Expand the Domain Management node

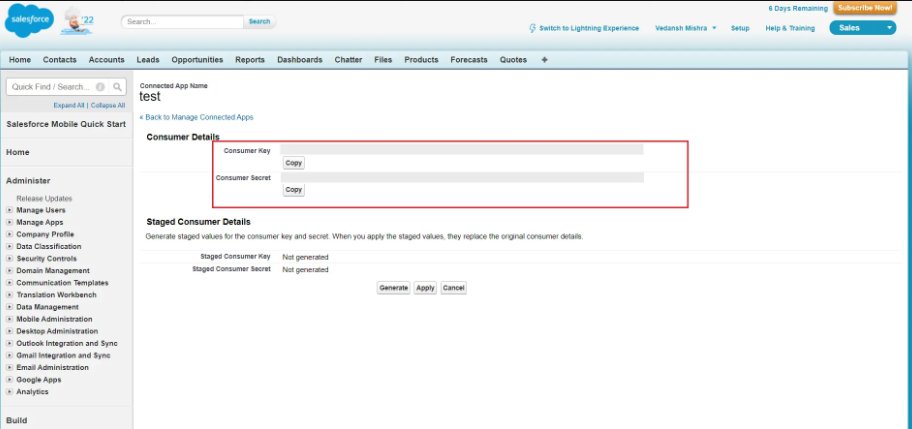click(x=10, y=271)
